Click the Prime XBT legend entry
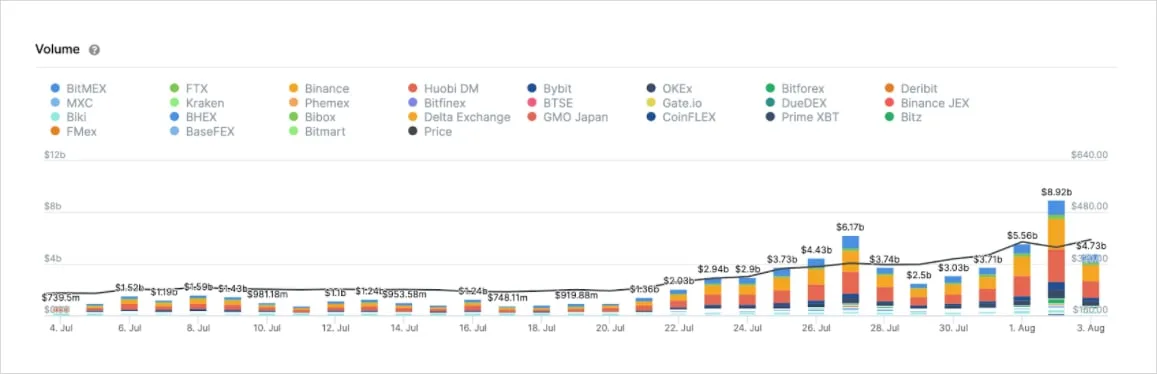The height and width of the screenshot is (374, 1157). pyautogui.click(x=803, y=117)
